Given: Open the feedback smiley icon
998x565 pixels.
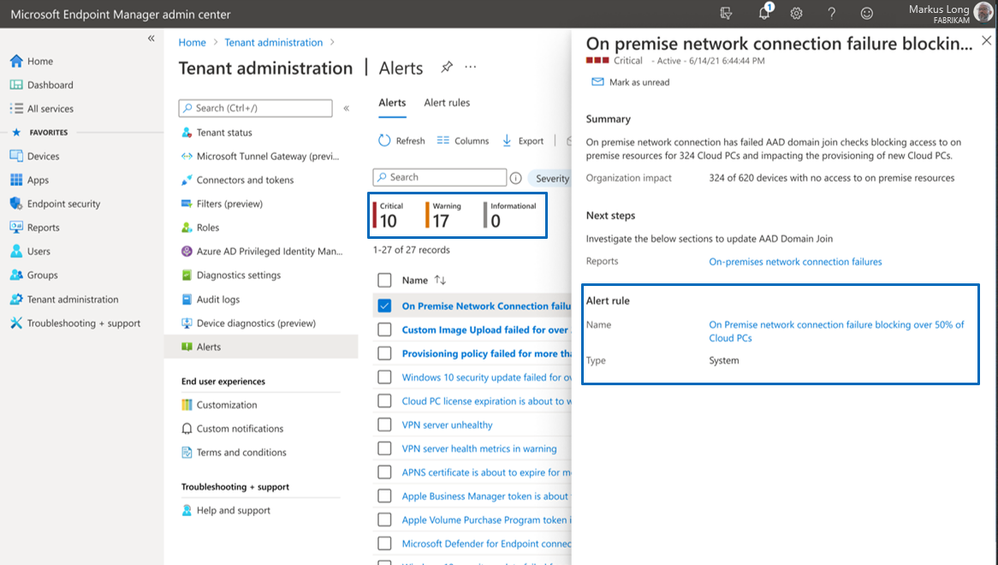Looking at the screenshot, I should [866, 13].
